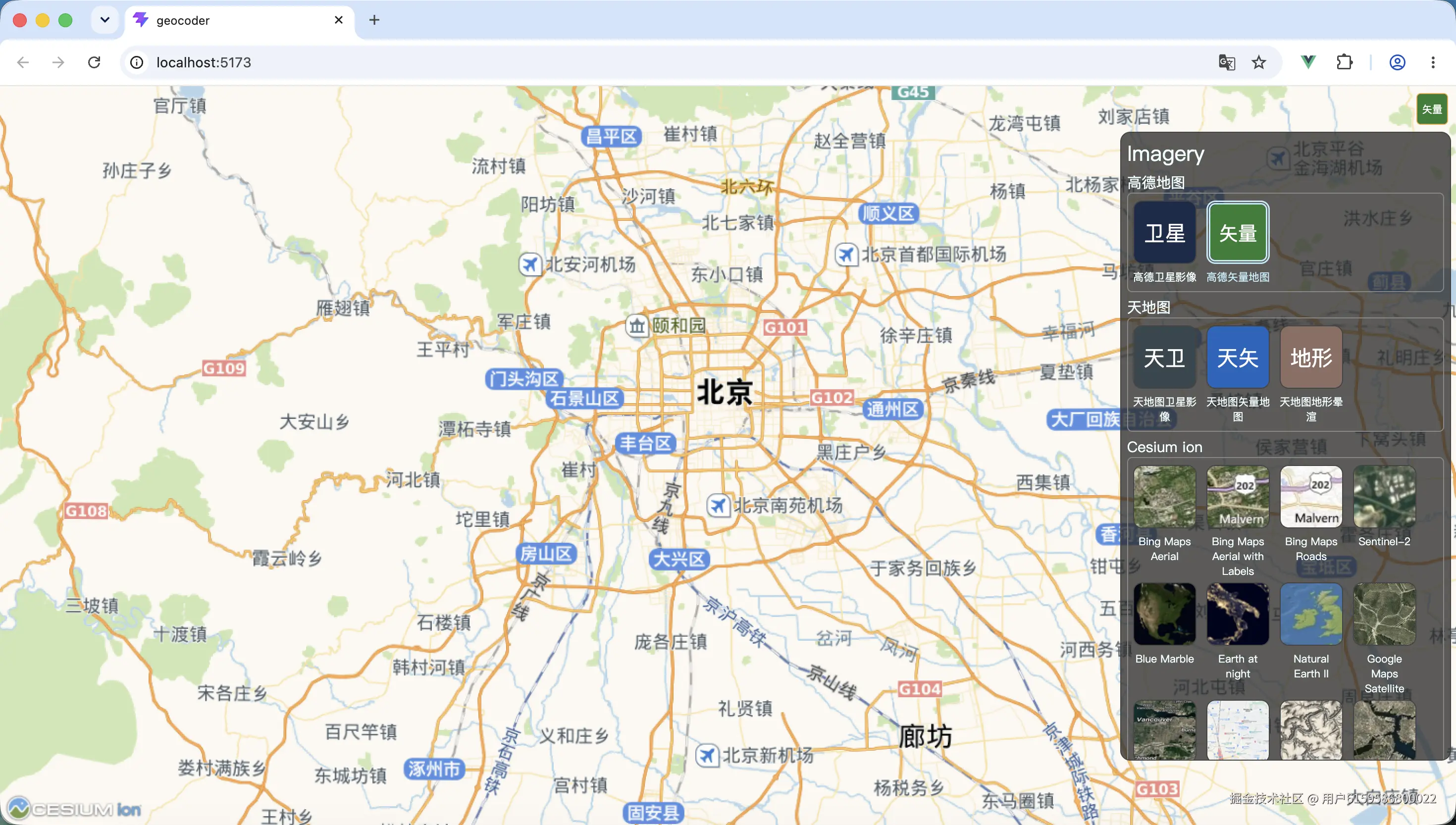1456x825 pixels.
Task: Click the G109 road shield
Action: (224, 368)
